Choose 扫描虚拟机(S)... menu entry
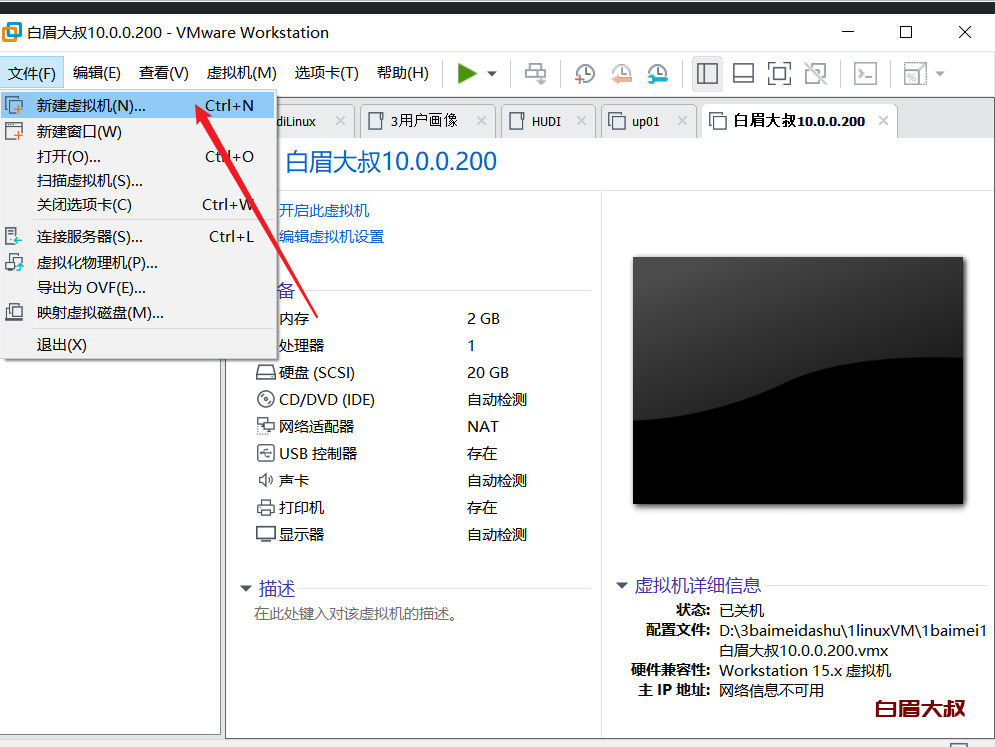 138,181
